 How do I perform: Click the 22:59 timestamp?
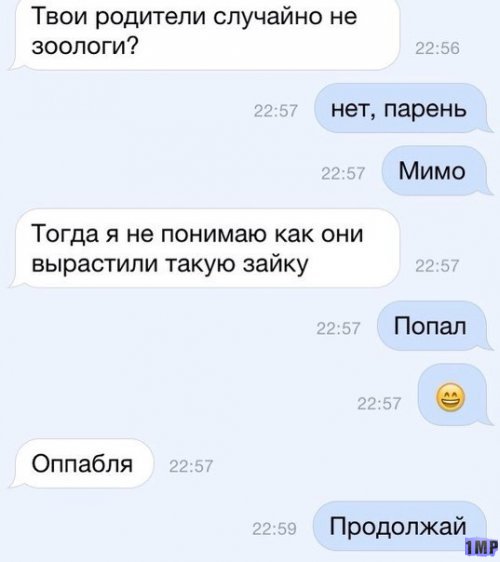point(274,529)
